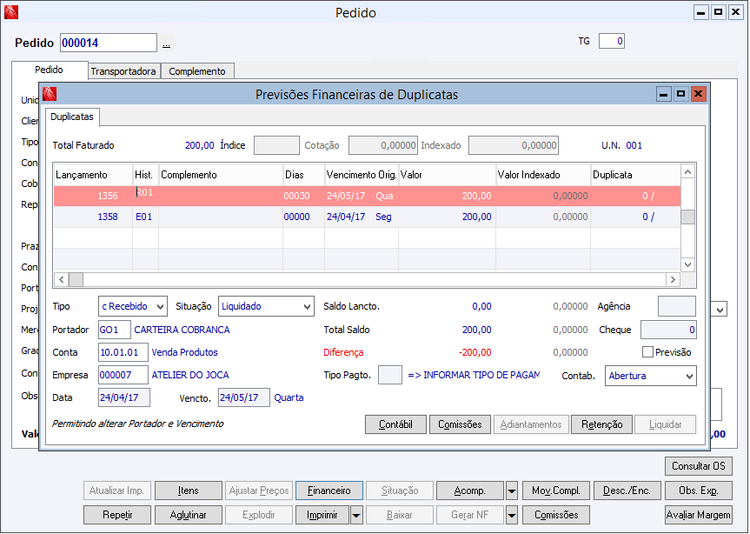Switch to the Transportadora tab
The height and width of the screenshot is (534, 750).
[x=123, y=71]
